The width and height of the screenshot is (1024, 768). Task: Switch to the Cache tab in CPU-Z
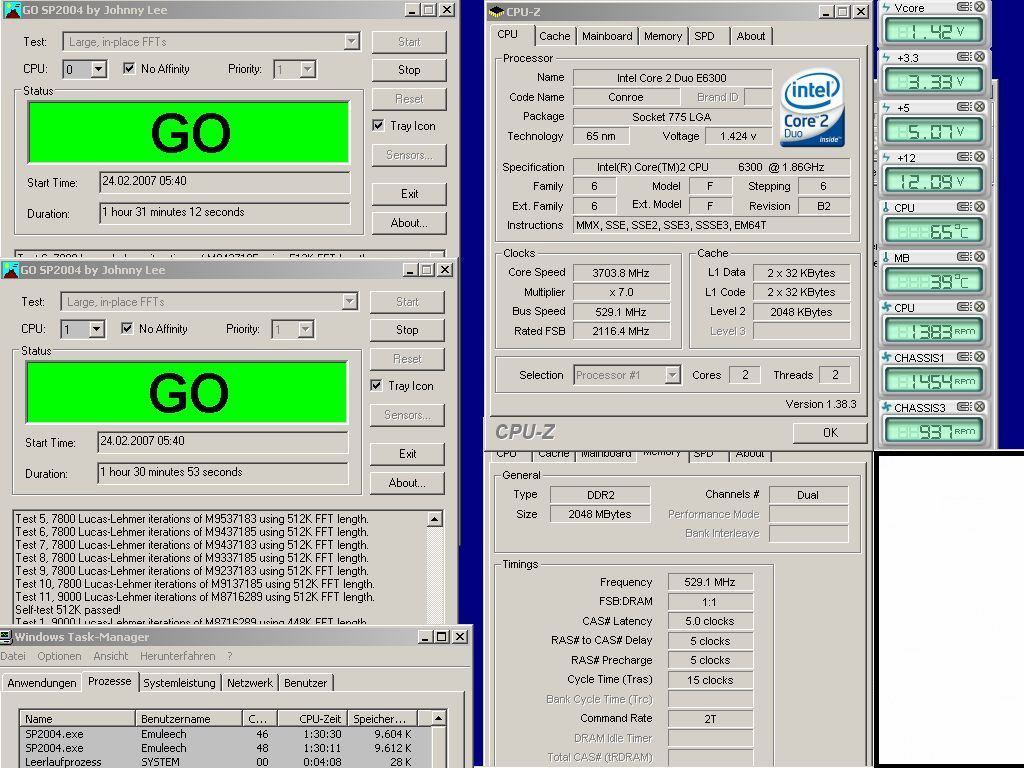[554, 36]
